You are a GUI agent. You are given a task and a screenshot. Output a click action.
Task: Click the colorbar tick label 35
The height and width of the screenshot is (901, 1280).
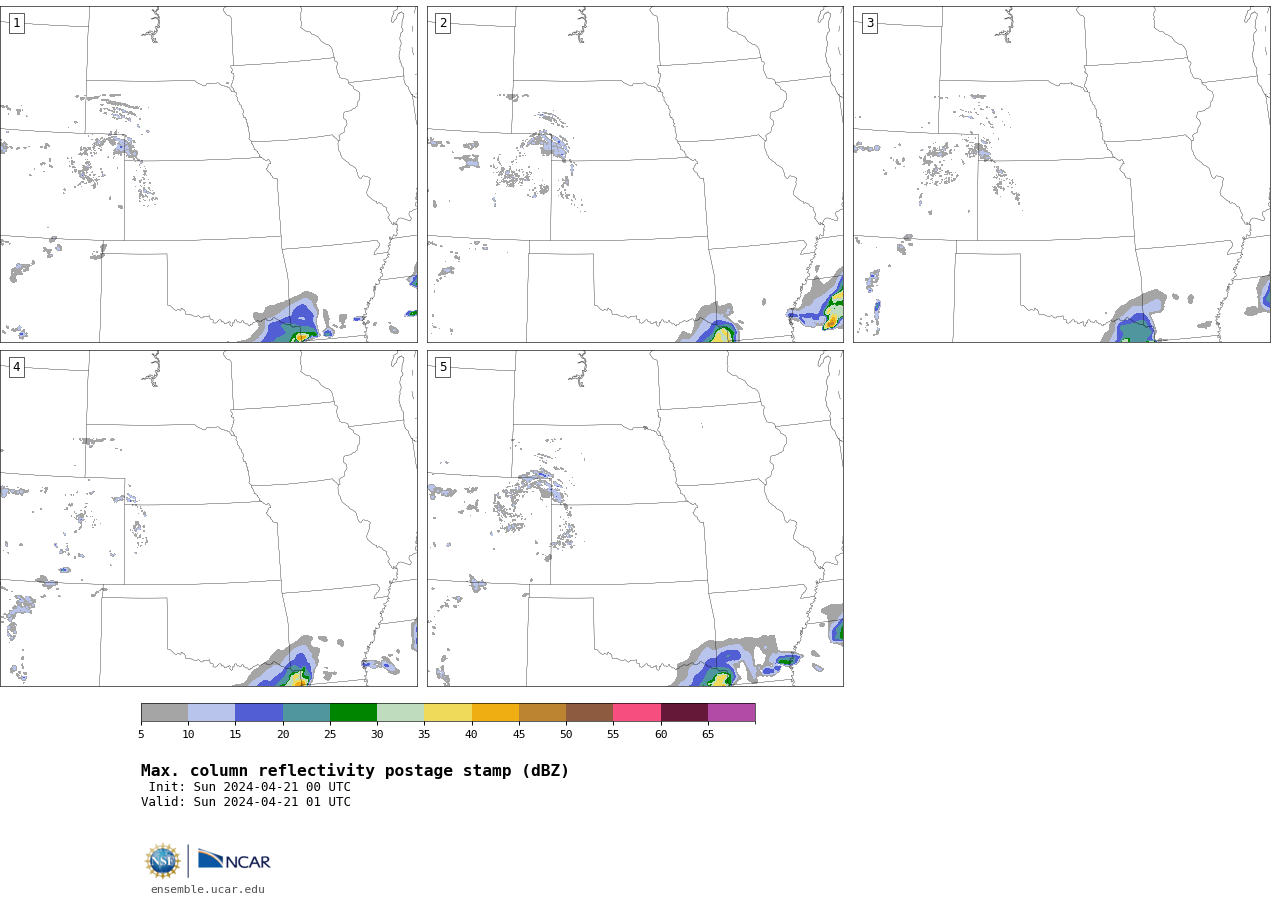[x=424, y=734]
